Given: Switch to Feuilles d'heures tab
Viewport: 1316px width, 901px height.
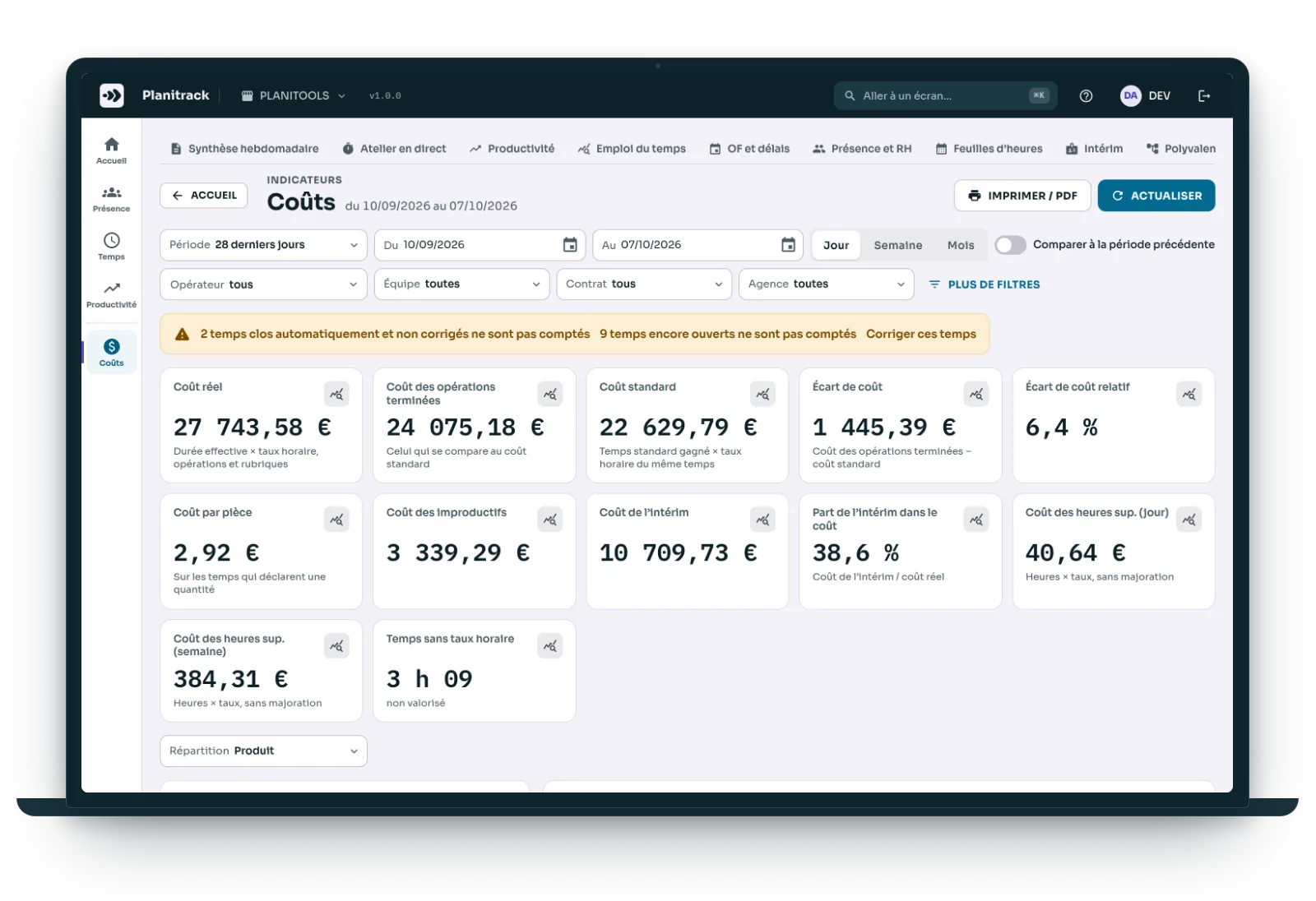Looking at the screenshot, I should (x=989, y=149).
